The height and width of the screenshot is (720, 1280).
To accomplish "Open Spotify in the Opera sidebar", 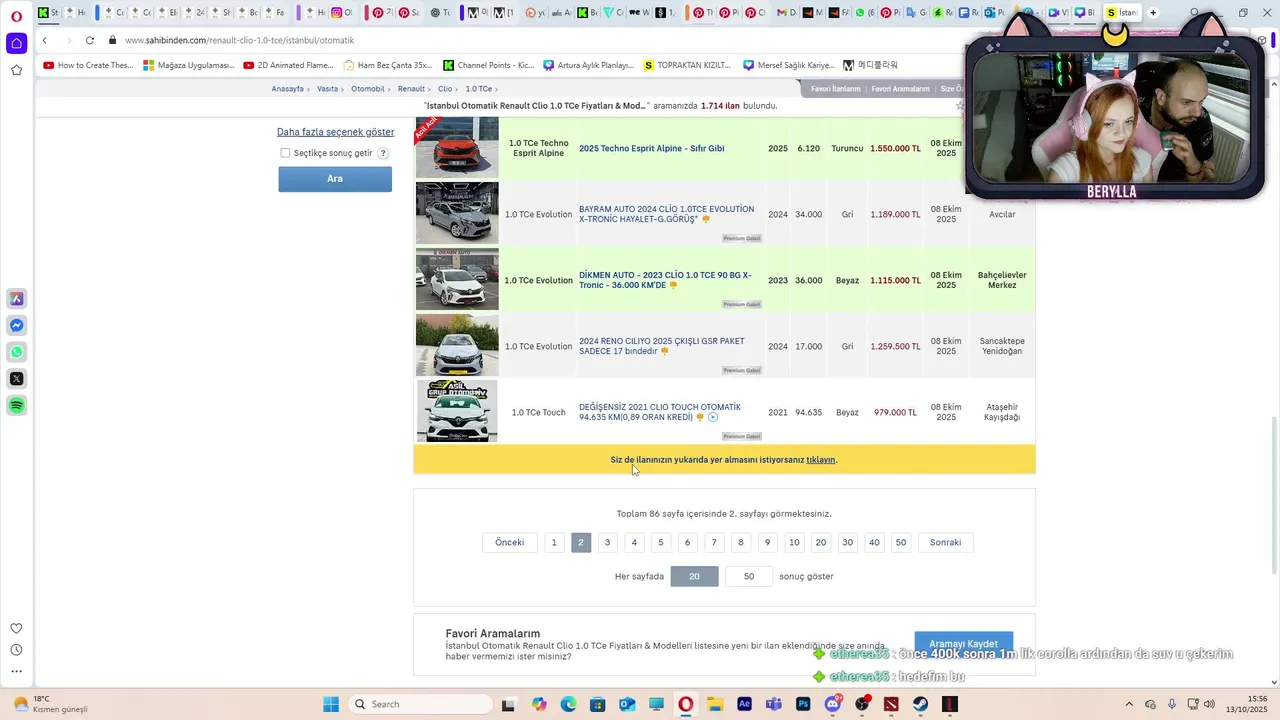I will [17, 406].
